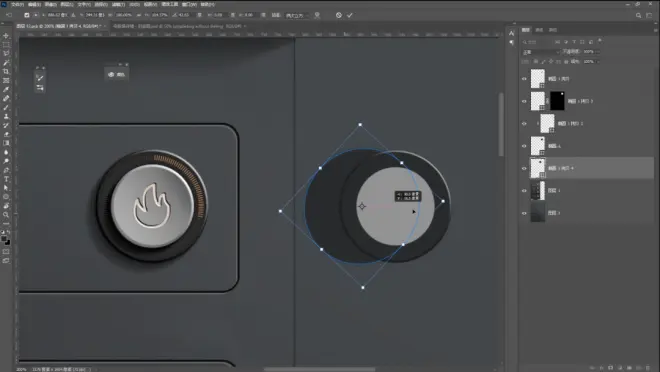The image size is (660, 372).
Task: Add a layer style fx icon
Action: click(601, 368)
